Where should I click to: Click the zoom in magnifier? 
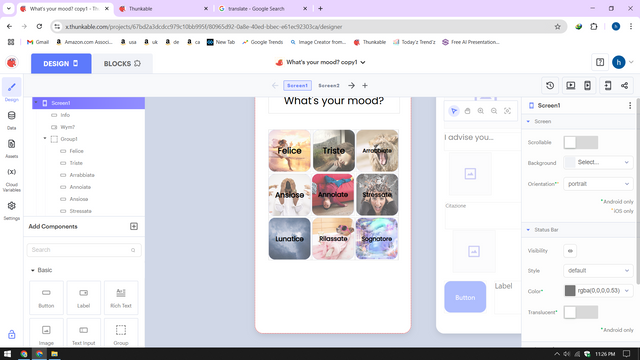tap(481, 111)
